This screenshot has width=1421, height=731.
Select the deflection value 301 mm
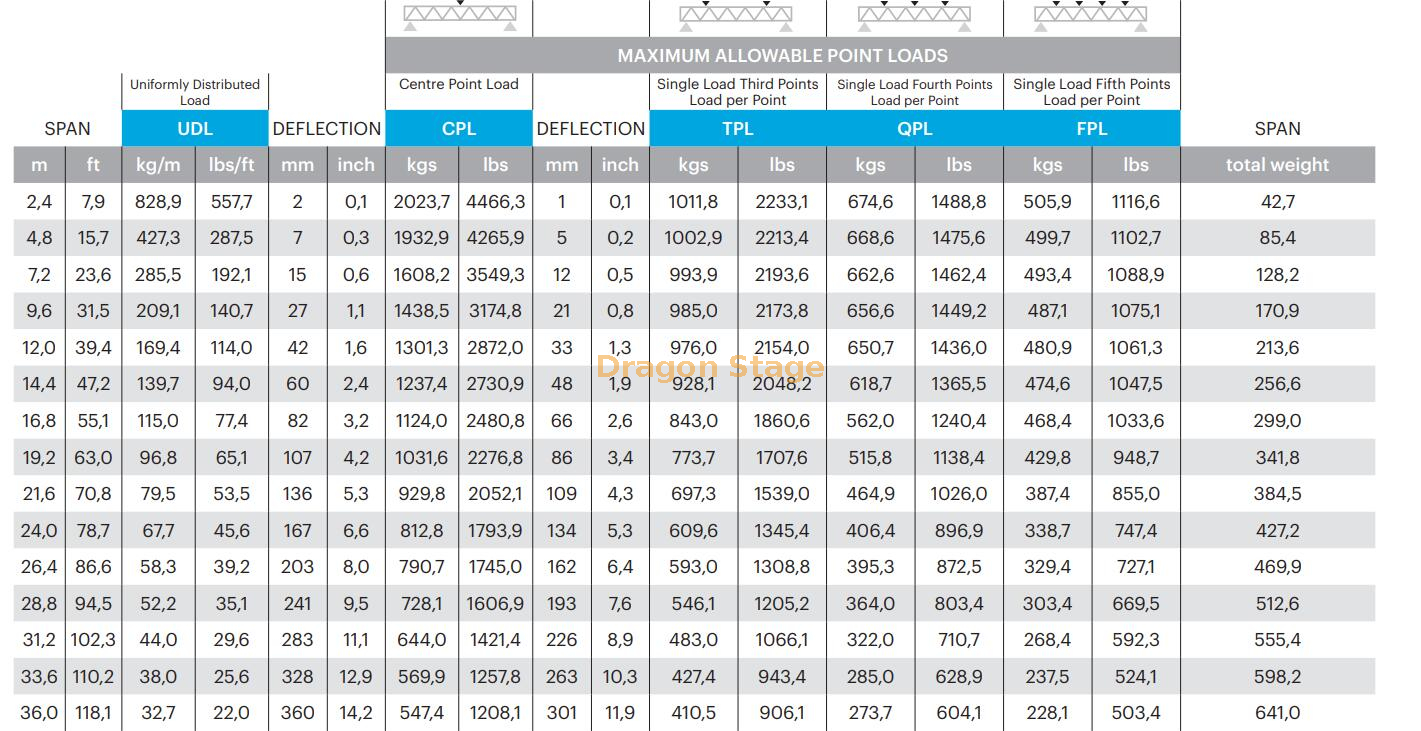[x=562, y=713]
